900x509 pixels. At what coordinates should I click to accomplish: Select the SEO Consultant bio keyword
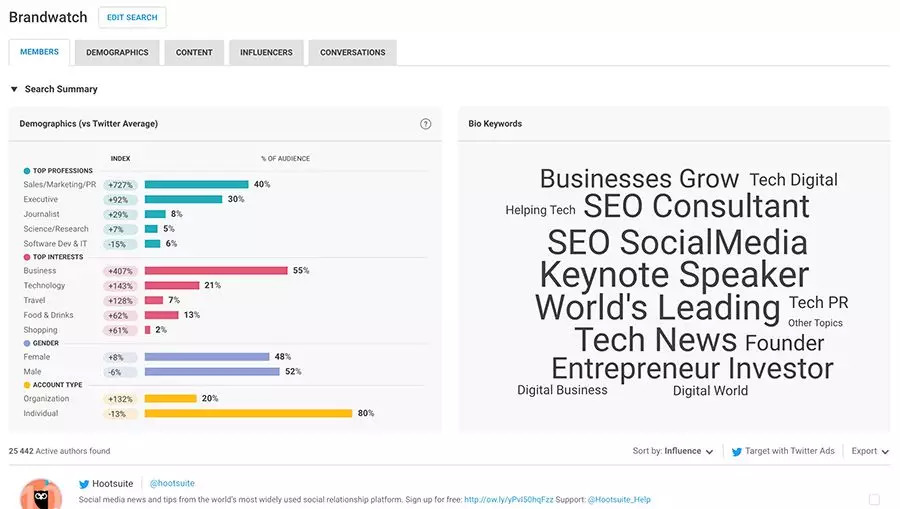(x=696, y=207)
